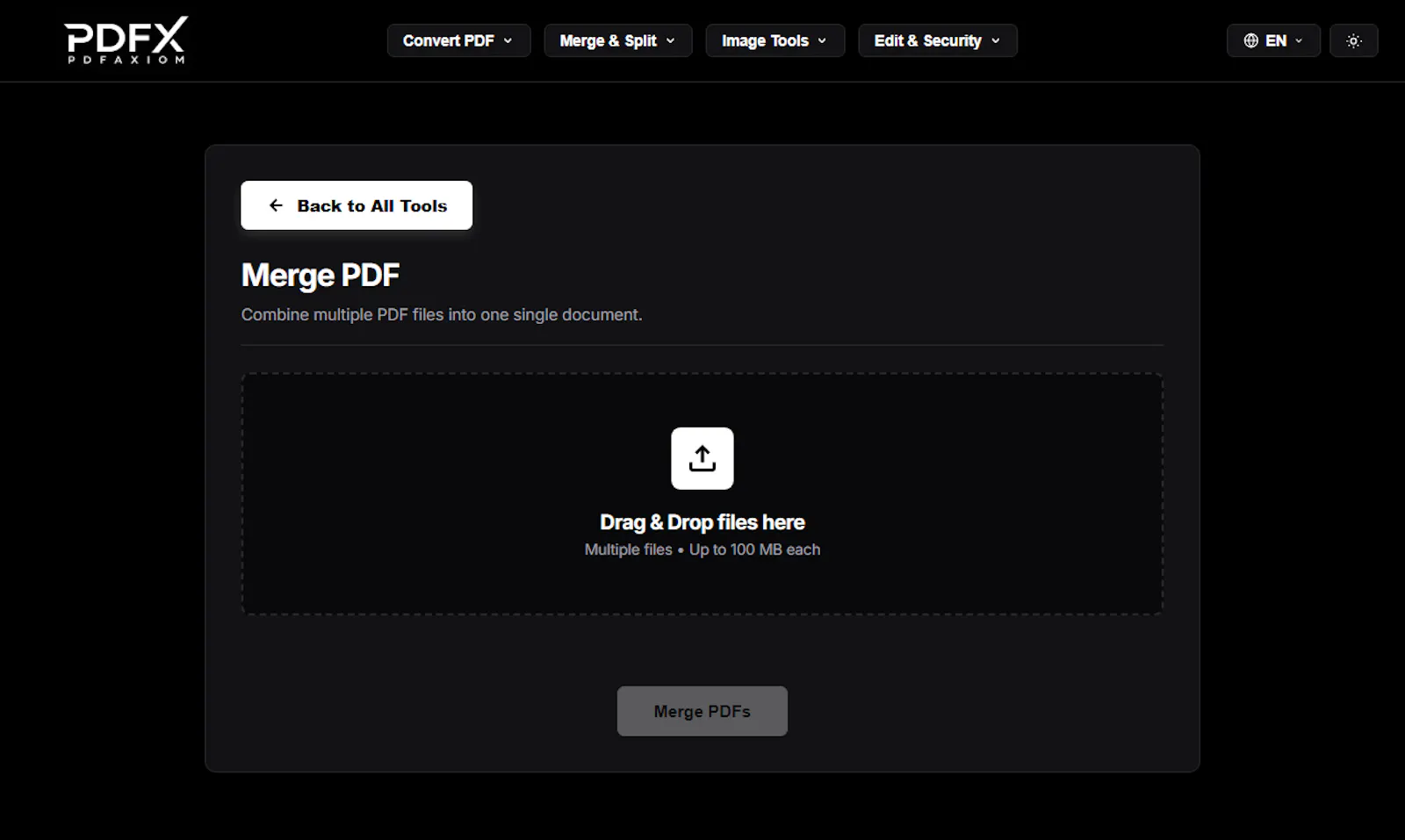
Task: Click the Merge PDFs button
Action: [x=702, y=711]
